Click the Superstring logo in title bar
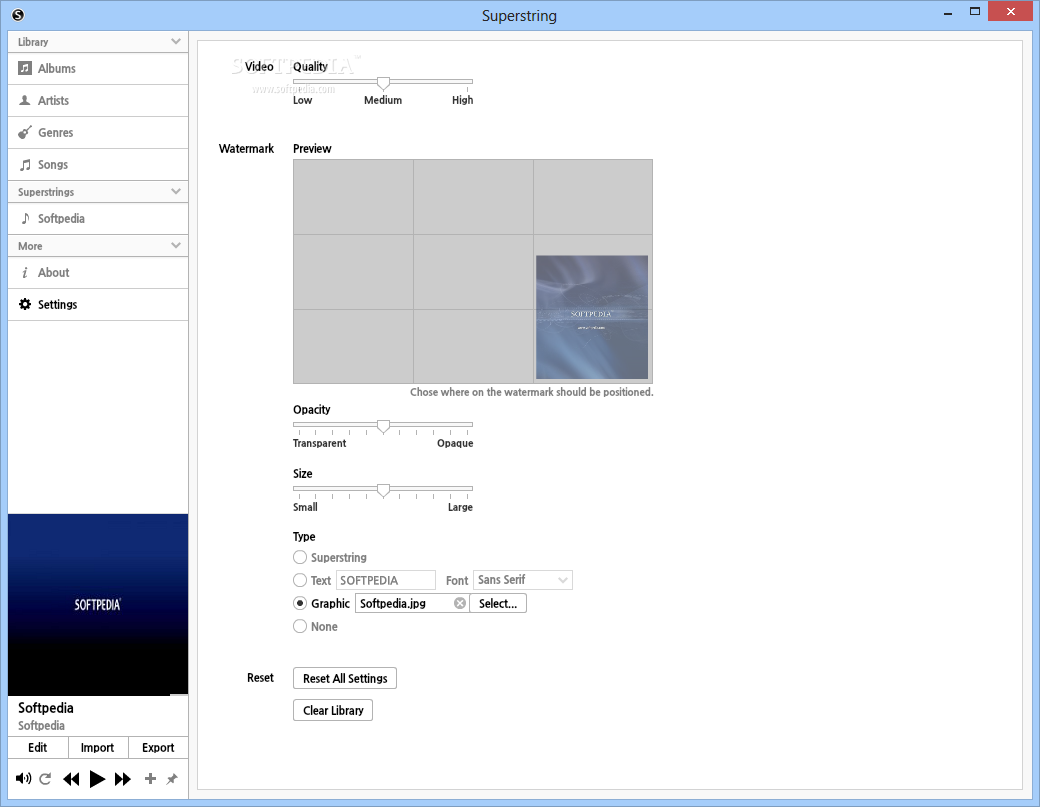This screenshot has width=1040, height=807. pyautogui.click(x=18, y=14)
